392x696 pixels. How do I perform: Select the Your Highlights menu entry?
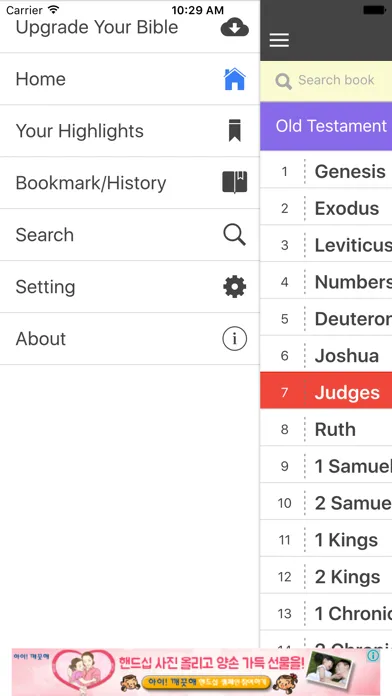coord(130,130)
